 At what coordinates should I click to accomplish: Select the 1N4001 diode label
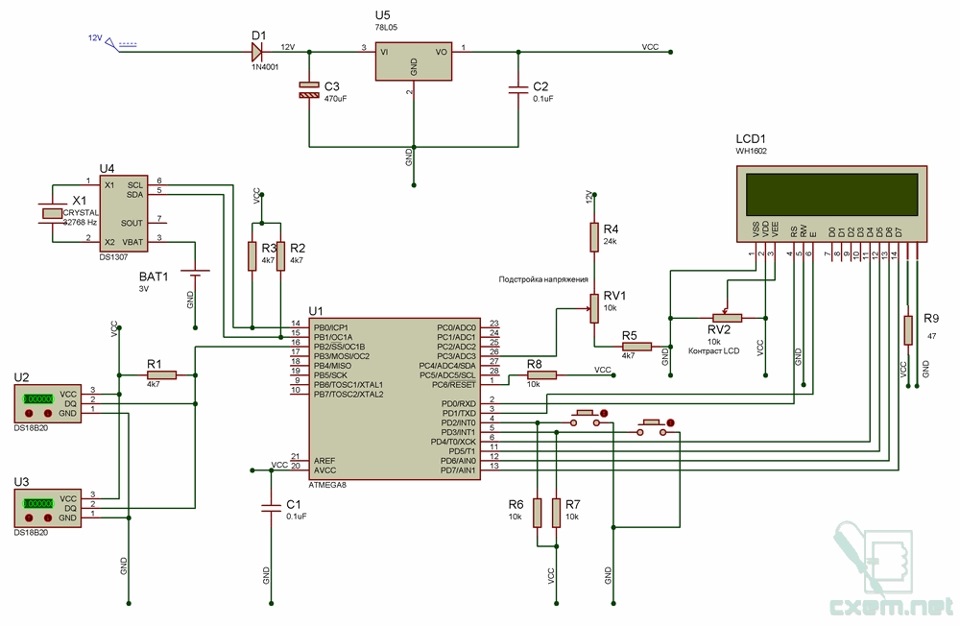tap(264, 67)
